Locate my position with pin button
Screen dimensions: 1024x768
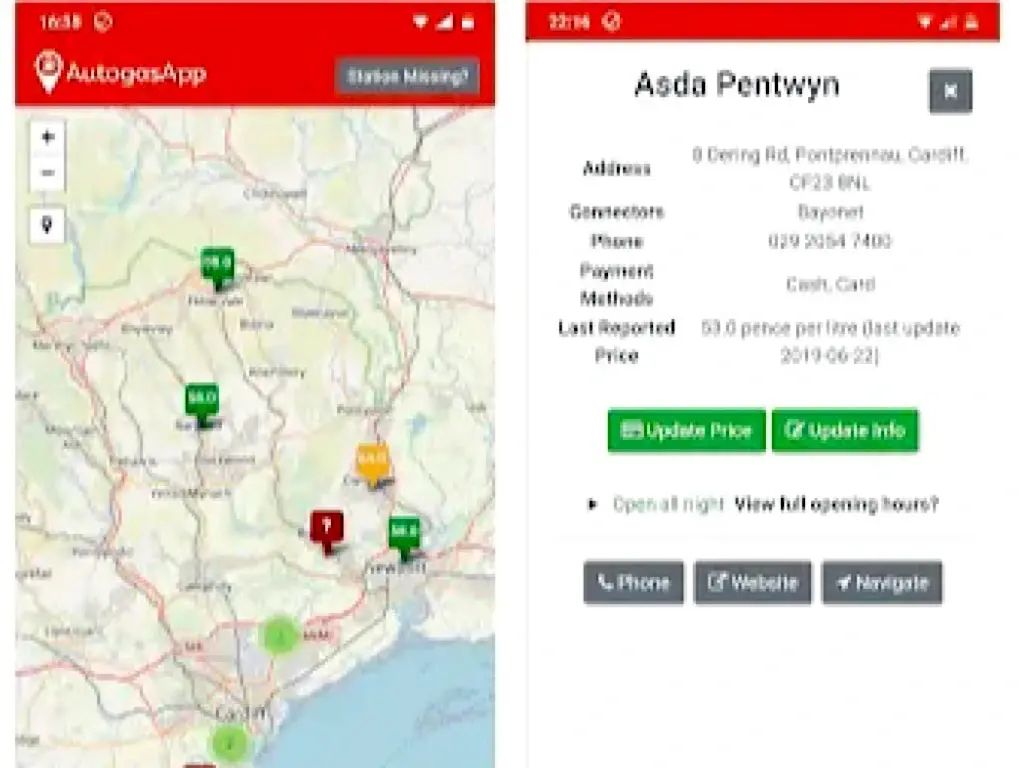pyautogui.click(x=47, y=225)
